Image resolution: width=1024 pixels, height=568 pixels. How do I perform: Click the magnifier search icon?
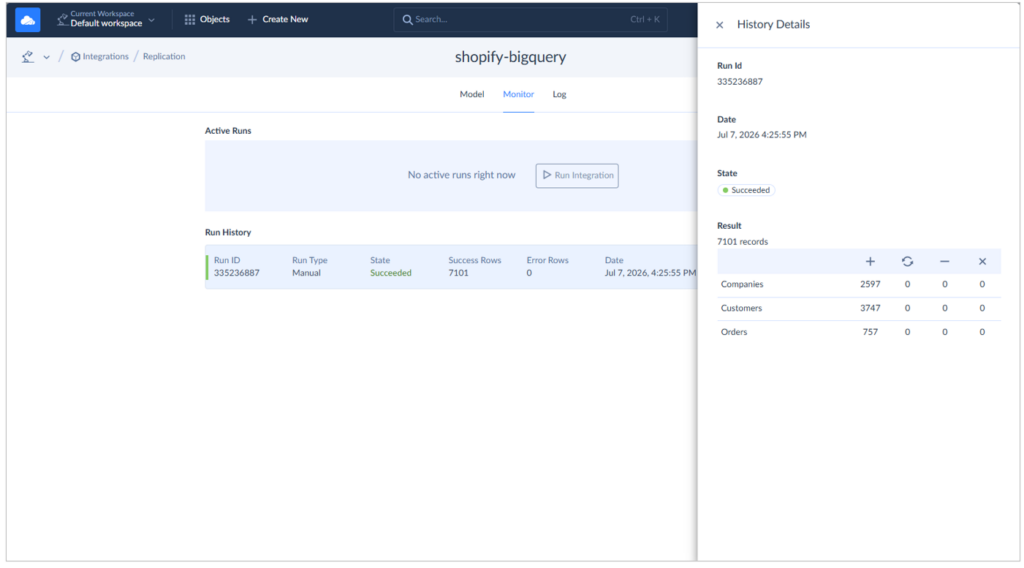pyautogui.click(x=408, y=20)
